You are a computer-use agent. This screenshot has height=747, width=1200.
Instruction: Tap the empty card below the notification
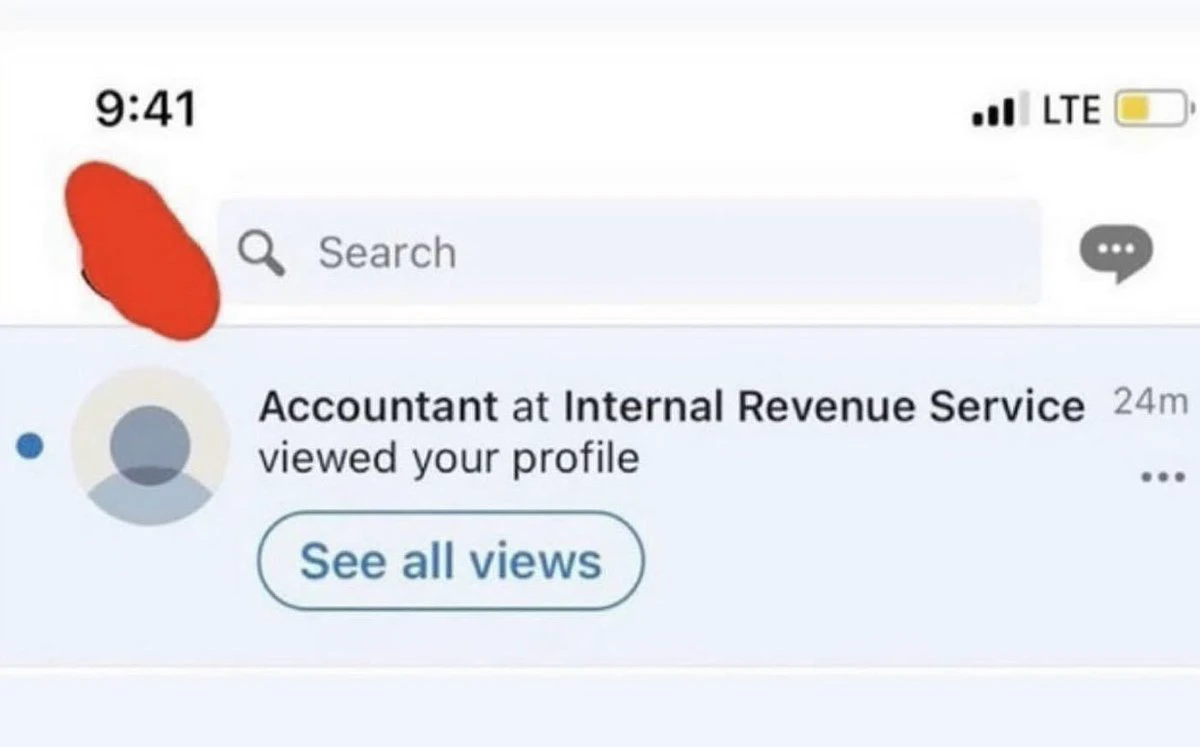[600, 712]
